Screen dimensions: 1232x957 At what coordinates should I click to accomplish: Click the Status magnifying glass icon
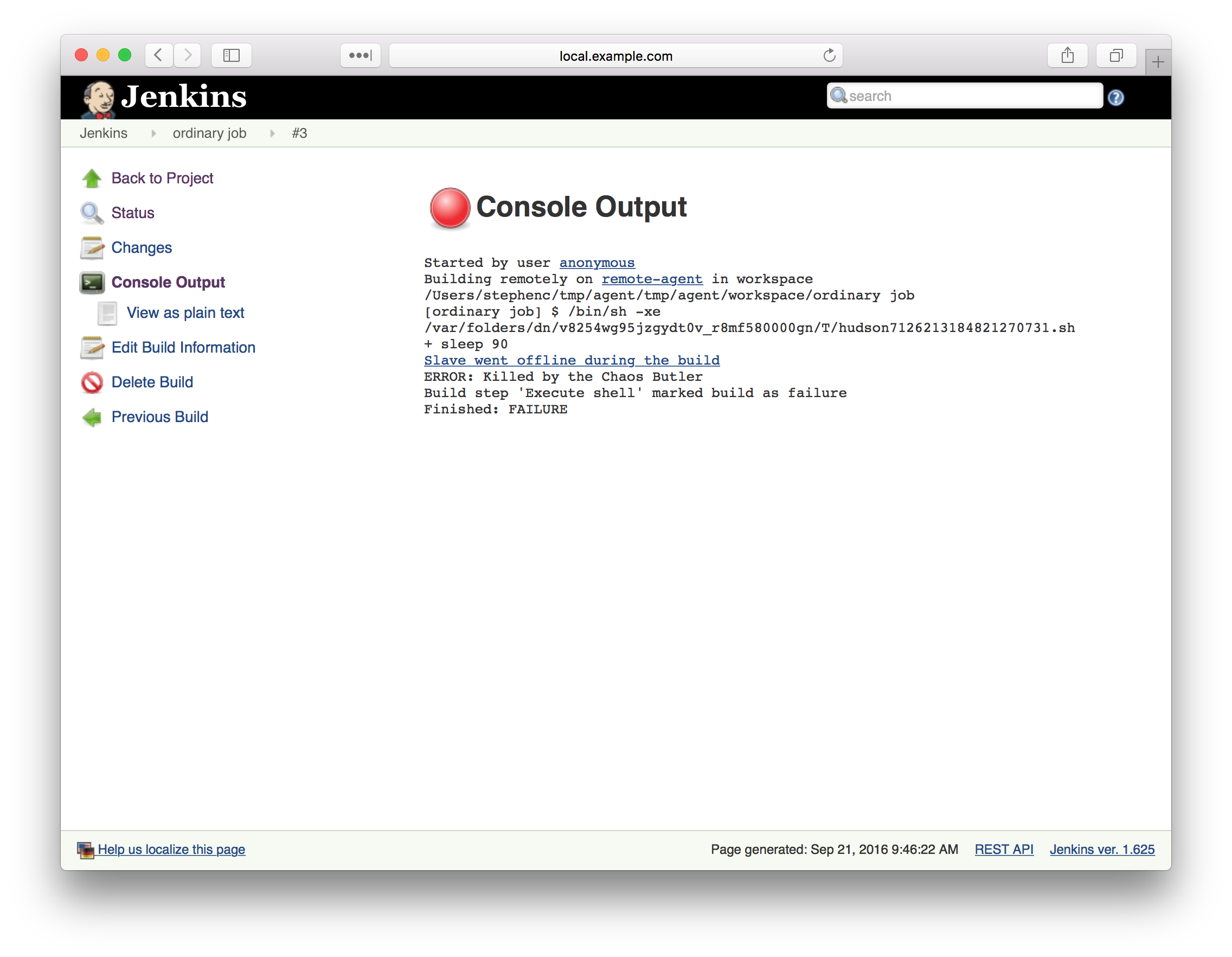[x=92, y=213]
